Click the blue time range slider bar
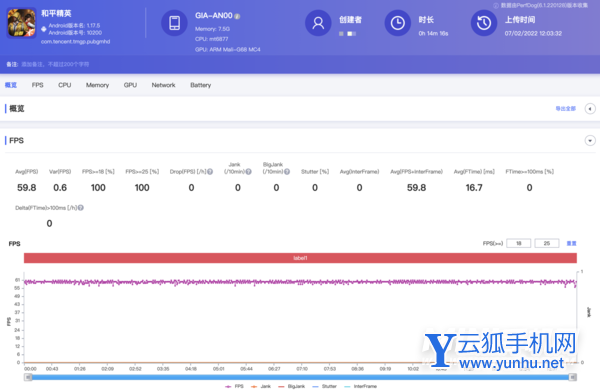This screenshot has height=390, width=600. [x=300, y=377]
